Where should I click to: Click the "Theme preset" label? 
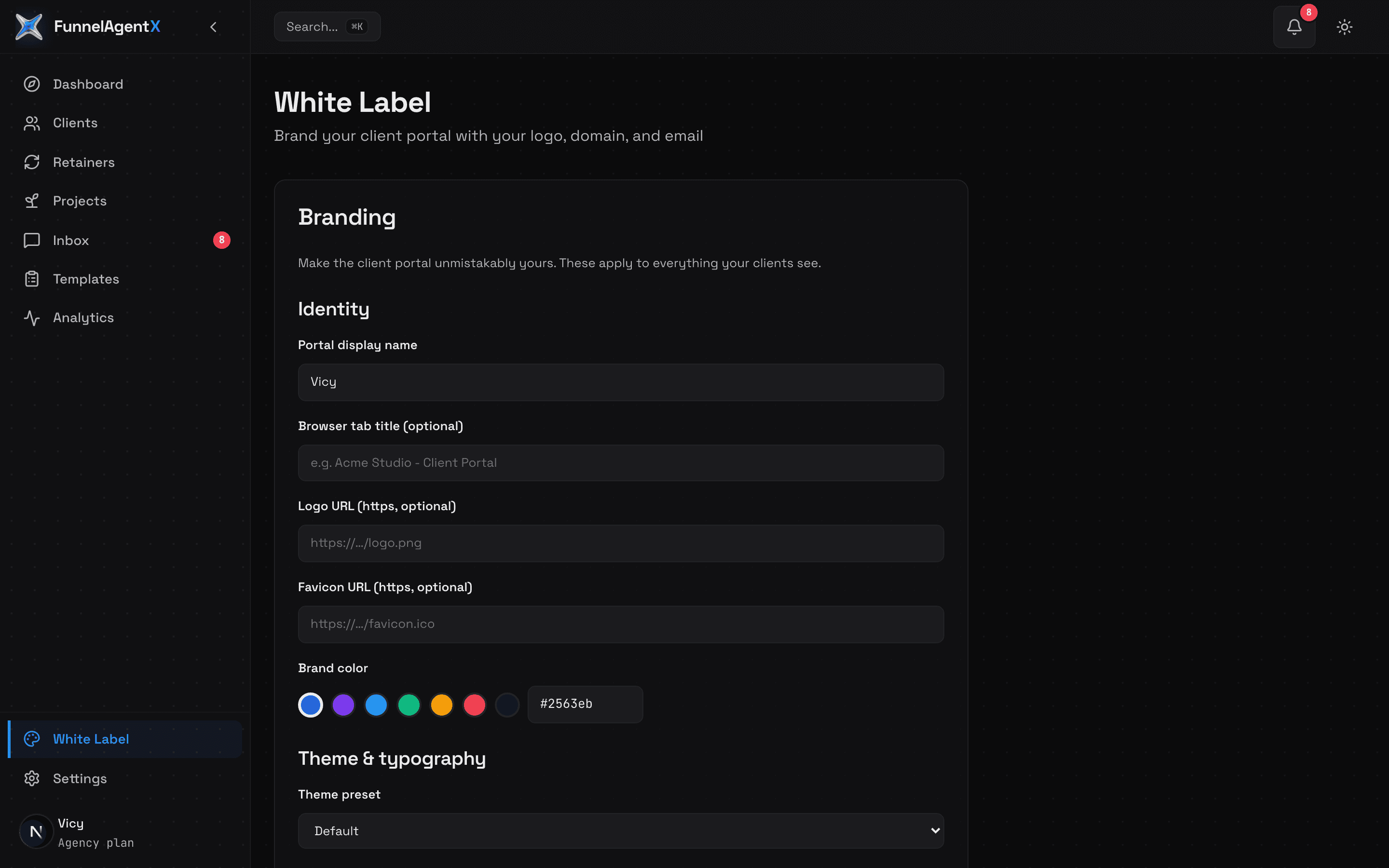pyautogui.click(x=339, y=794)
